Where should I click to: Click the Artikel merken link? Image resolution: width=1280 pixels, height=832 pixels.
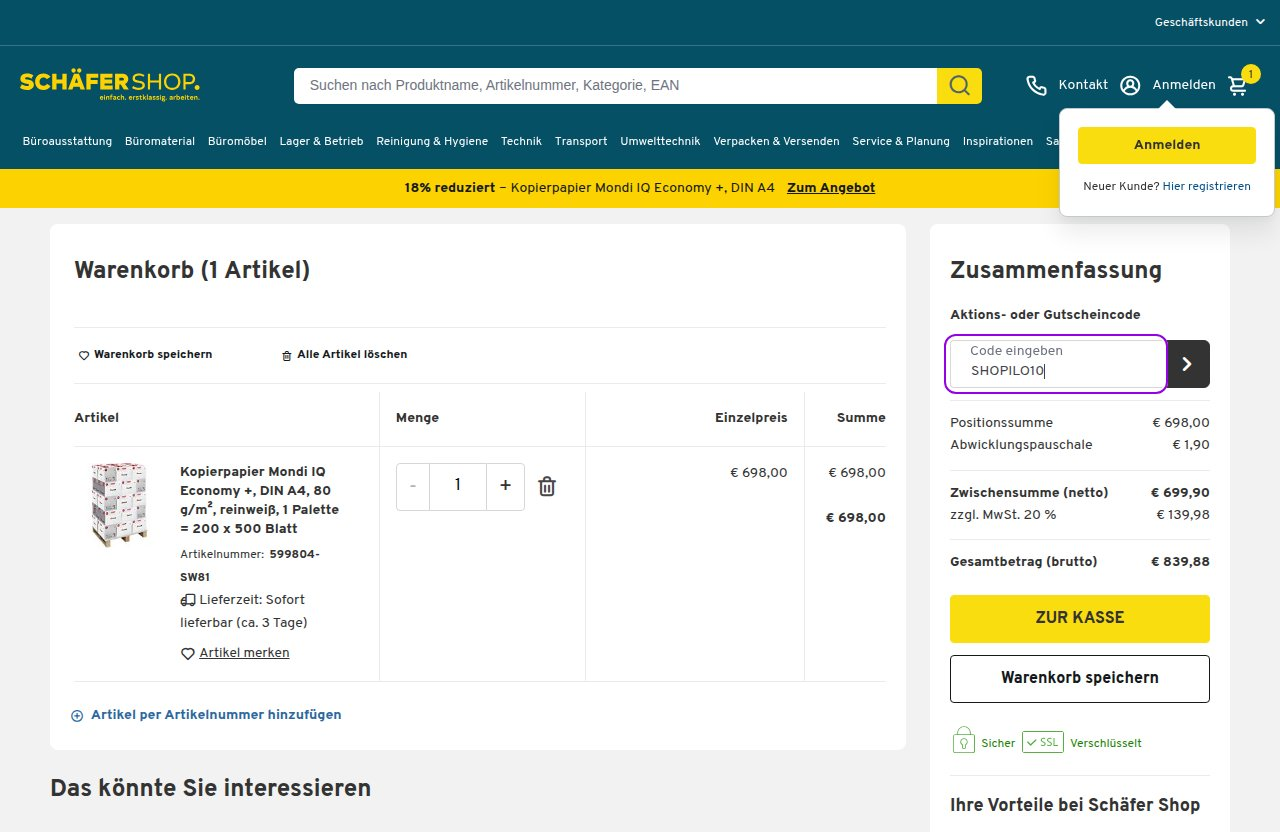tap(244, 653)
